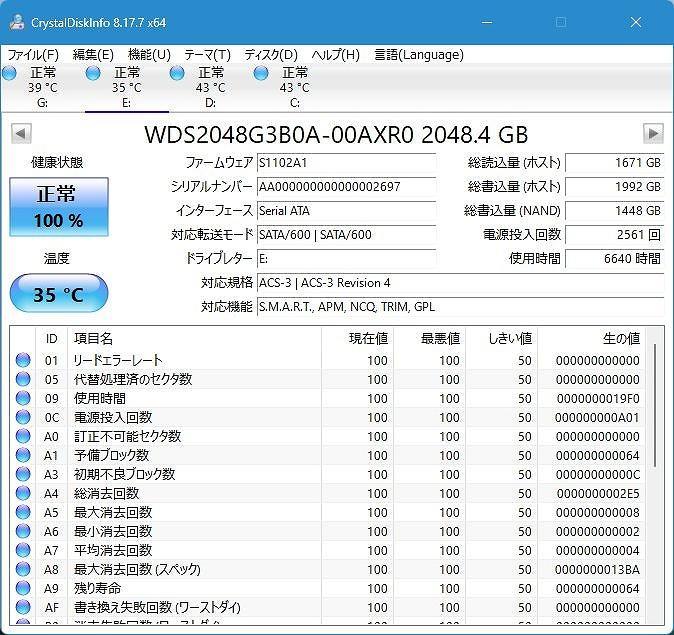
Task: Click the 35 °C temperature button
Action: (x=59, y=293)
